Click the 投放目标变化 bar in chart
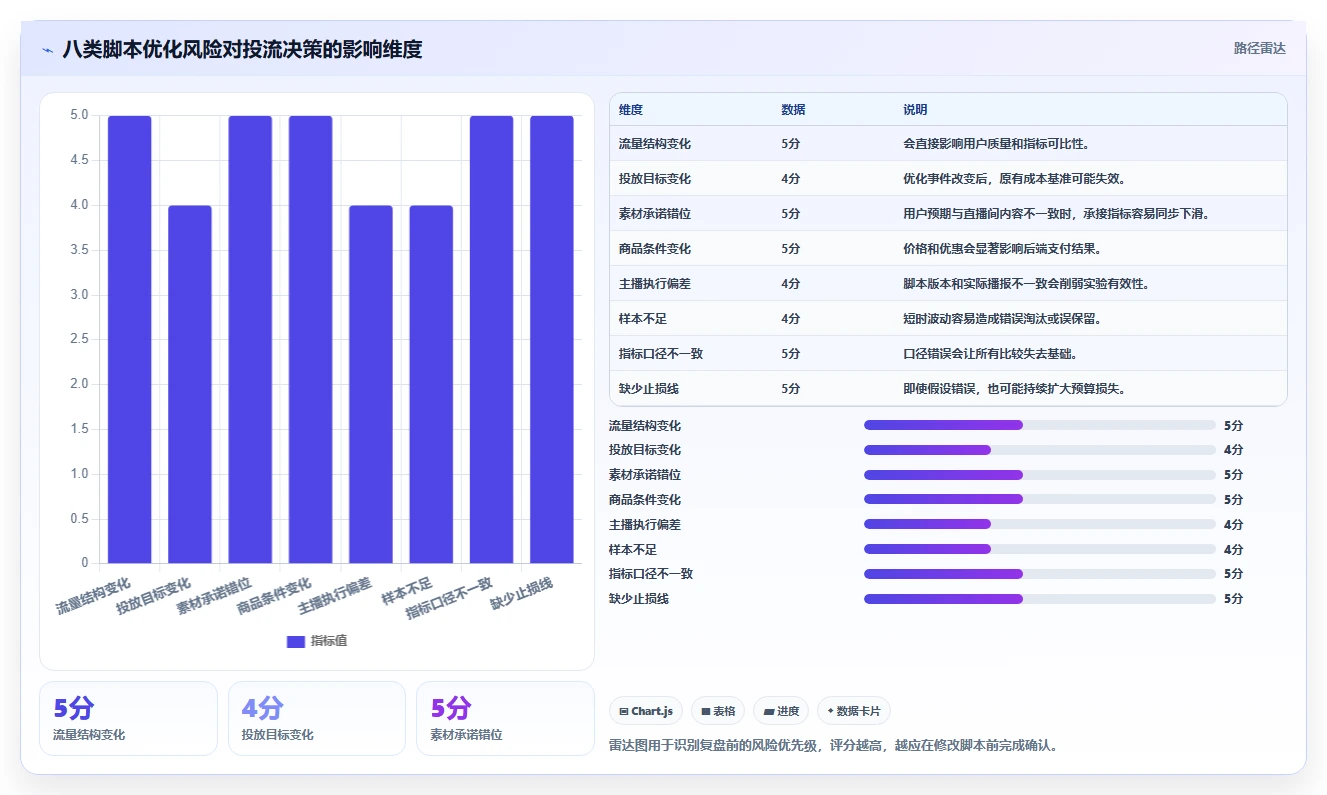1327x795 pixels. pos(190,384)
